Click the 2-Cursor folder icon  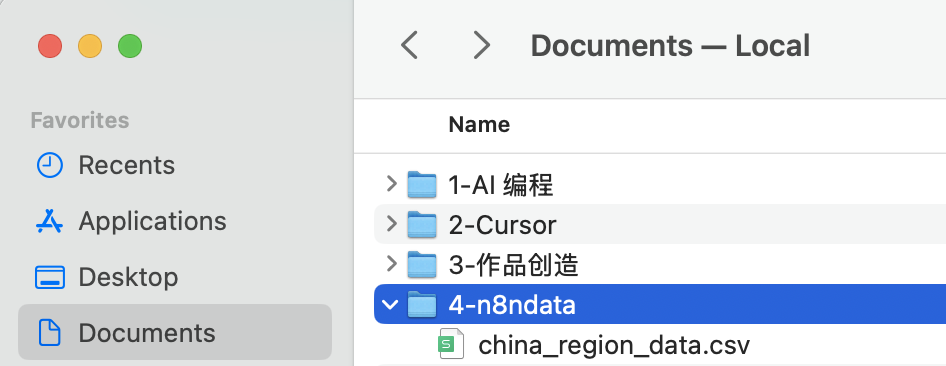pyautogui.click(x=422, y=224)
